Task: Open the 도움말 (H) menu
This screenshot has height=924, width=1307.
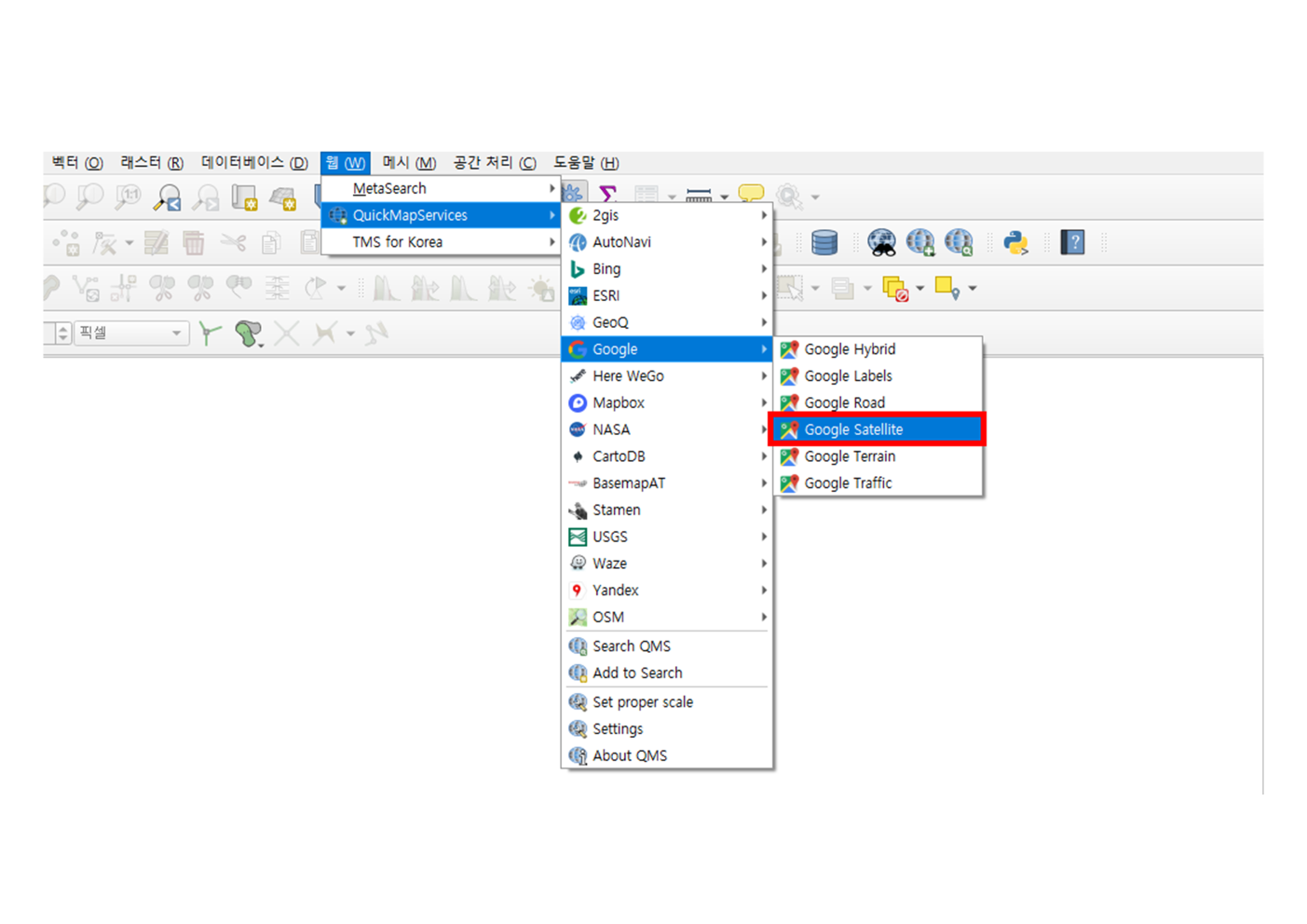Action: tap(586, 163)
